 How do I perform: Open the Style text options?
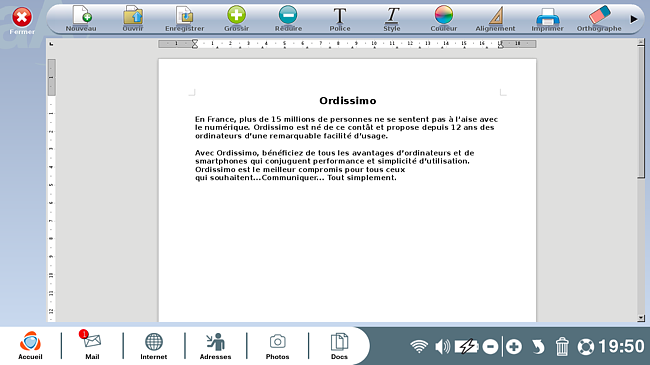pyautogui.click(x=392, y=19)
